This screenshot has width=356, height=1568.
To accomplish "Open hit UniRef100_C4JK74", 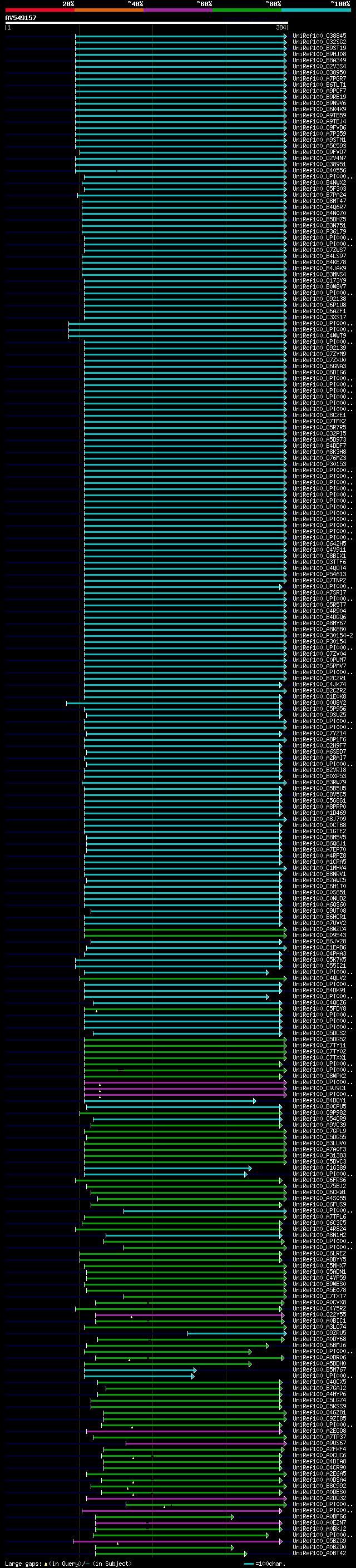I will click(319, 685).
